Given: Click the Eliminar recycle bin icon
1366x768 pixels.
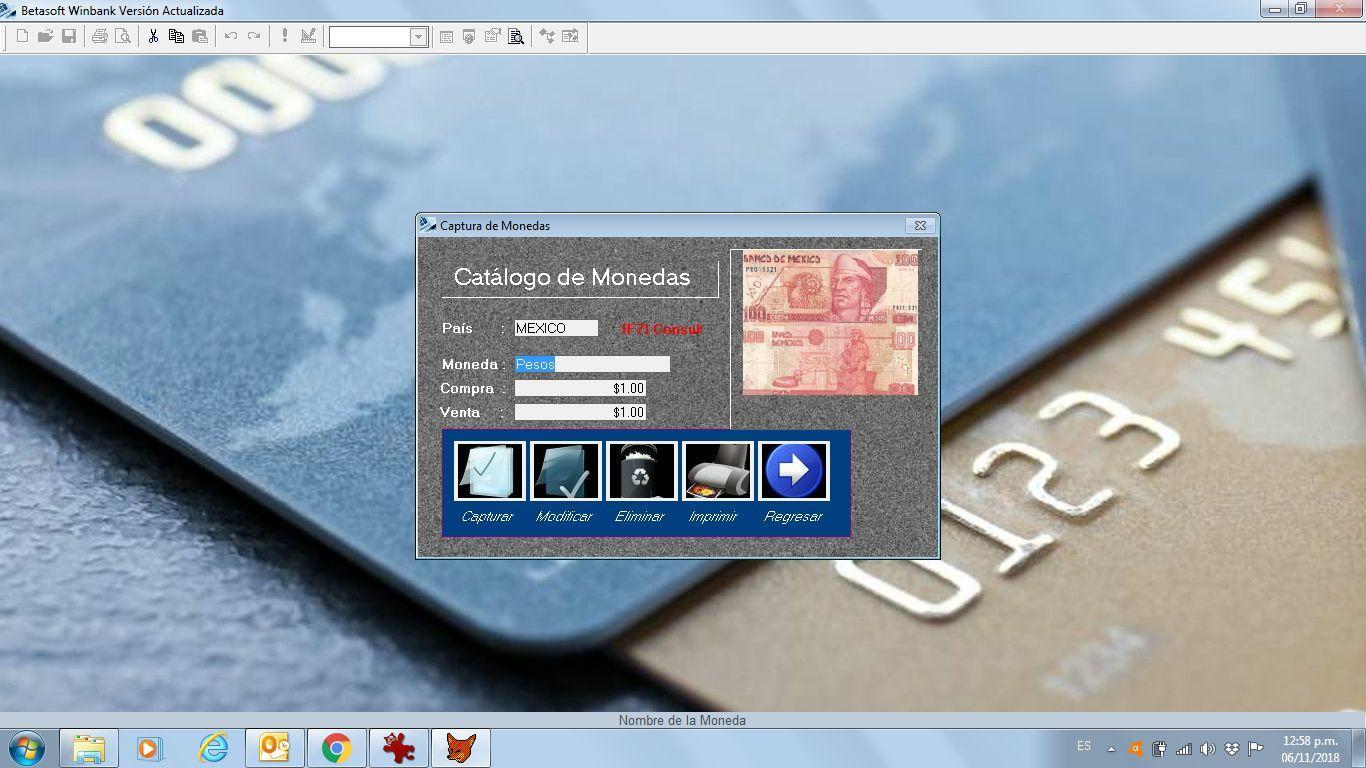Looking at the screenshot, I should point(642,471).
